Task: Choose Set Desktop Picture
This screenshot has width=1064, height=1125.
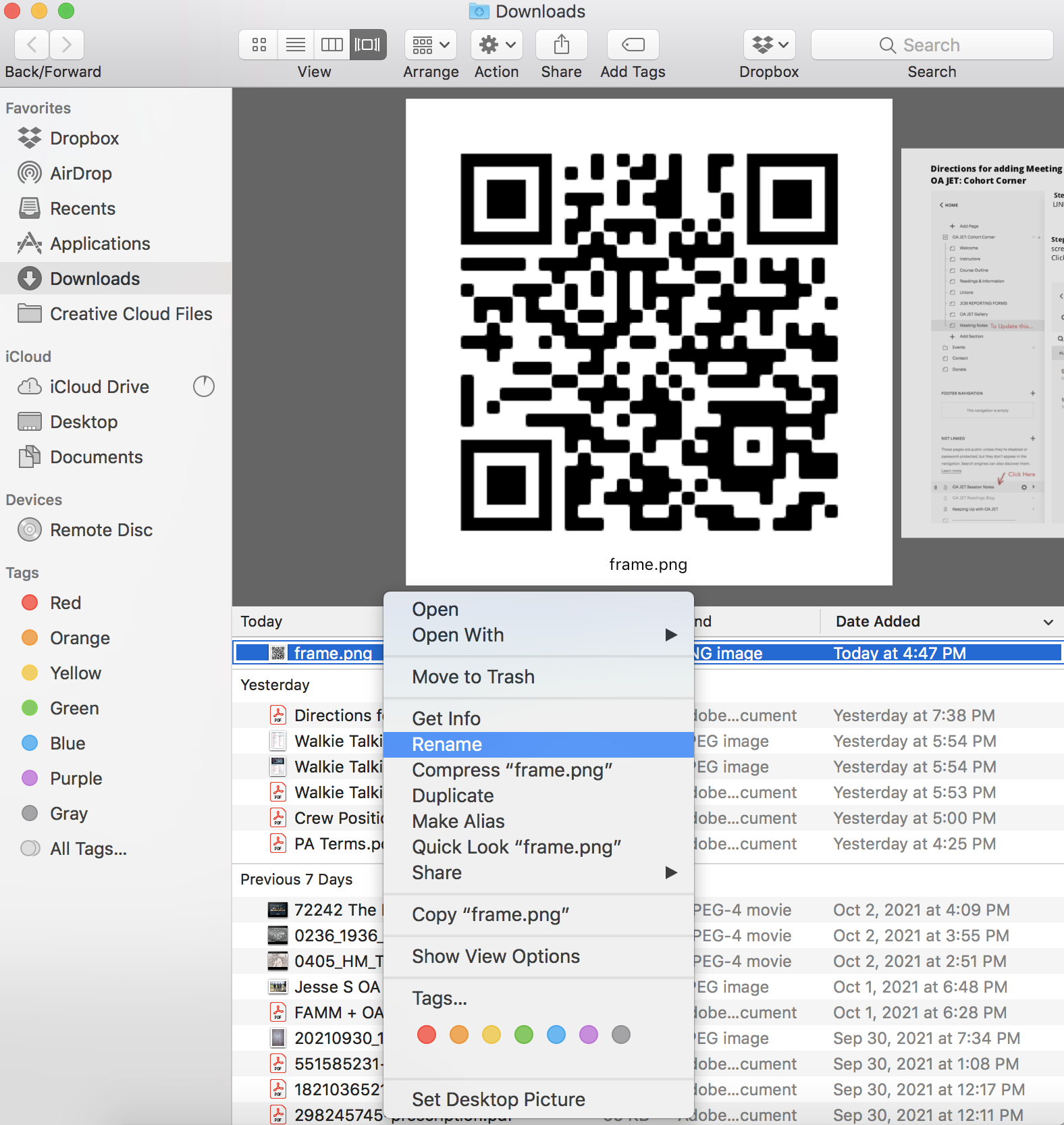Action: [538, 1099]
